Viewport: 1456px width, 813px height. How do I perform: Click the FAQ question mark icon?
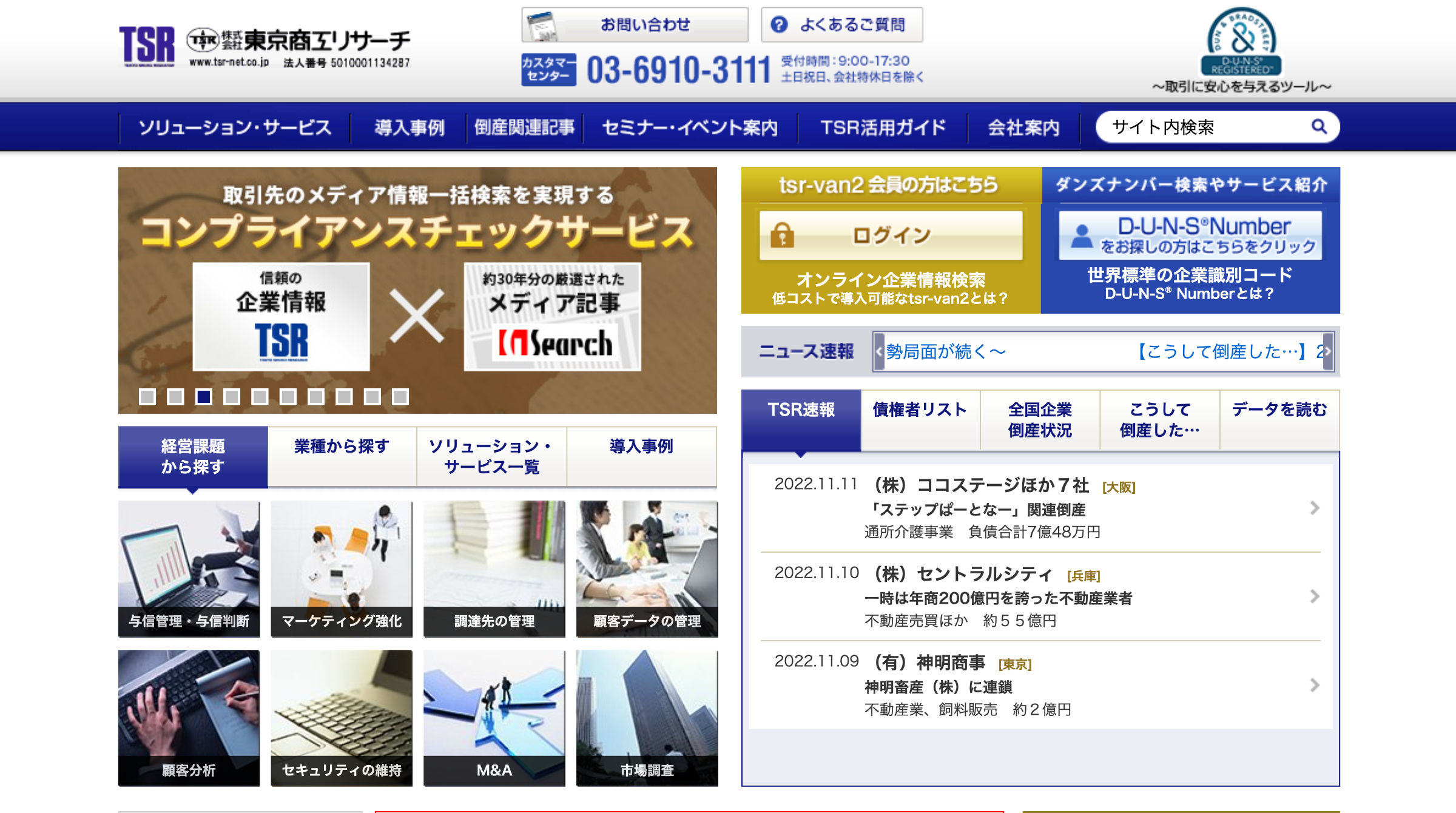coord(779,24)
